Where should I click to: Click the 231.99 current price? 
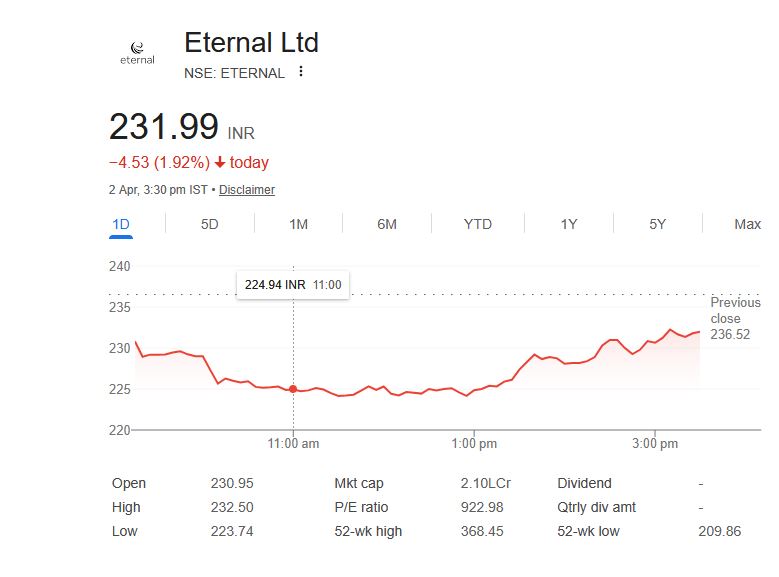point(164,127)
